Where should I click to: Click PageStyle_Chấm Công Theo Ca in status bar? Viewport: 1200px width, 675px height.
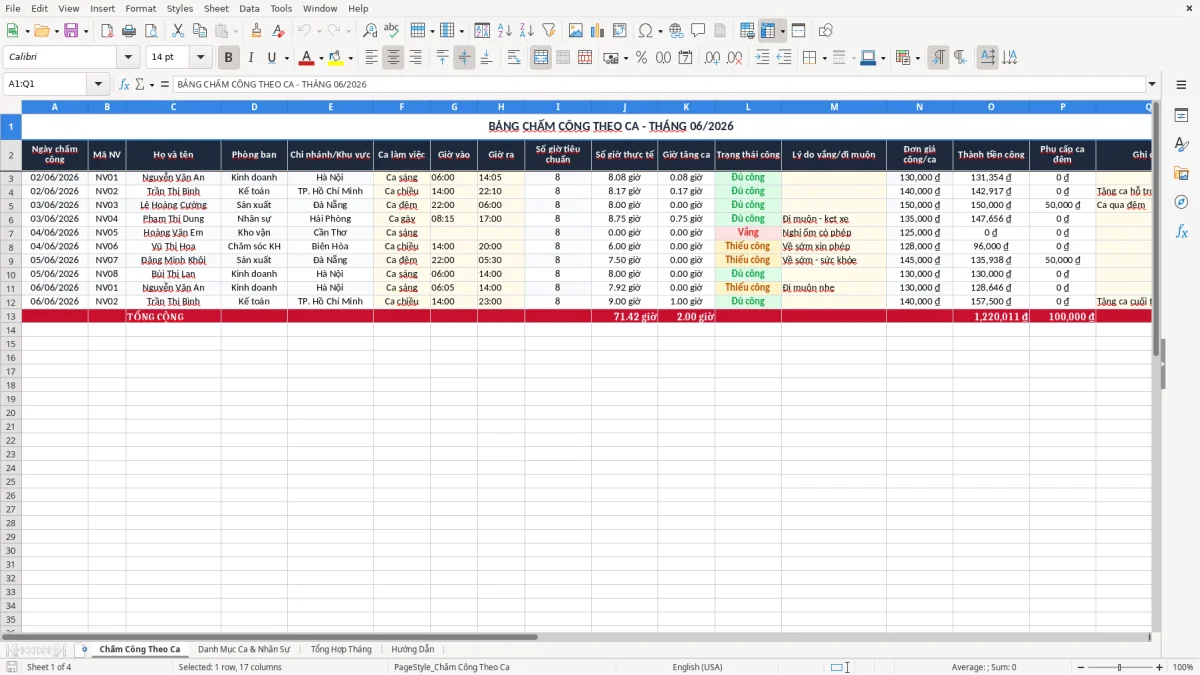point(452,667)
